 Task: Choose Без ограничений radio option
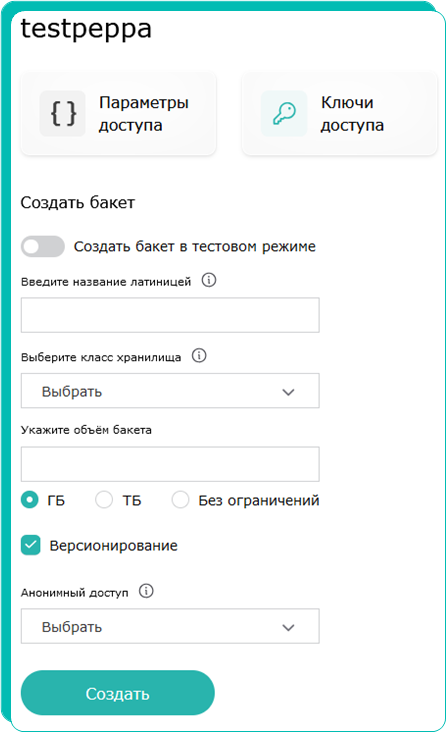point(180,500)
